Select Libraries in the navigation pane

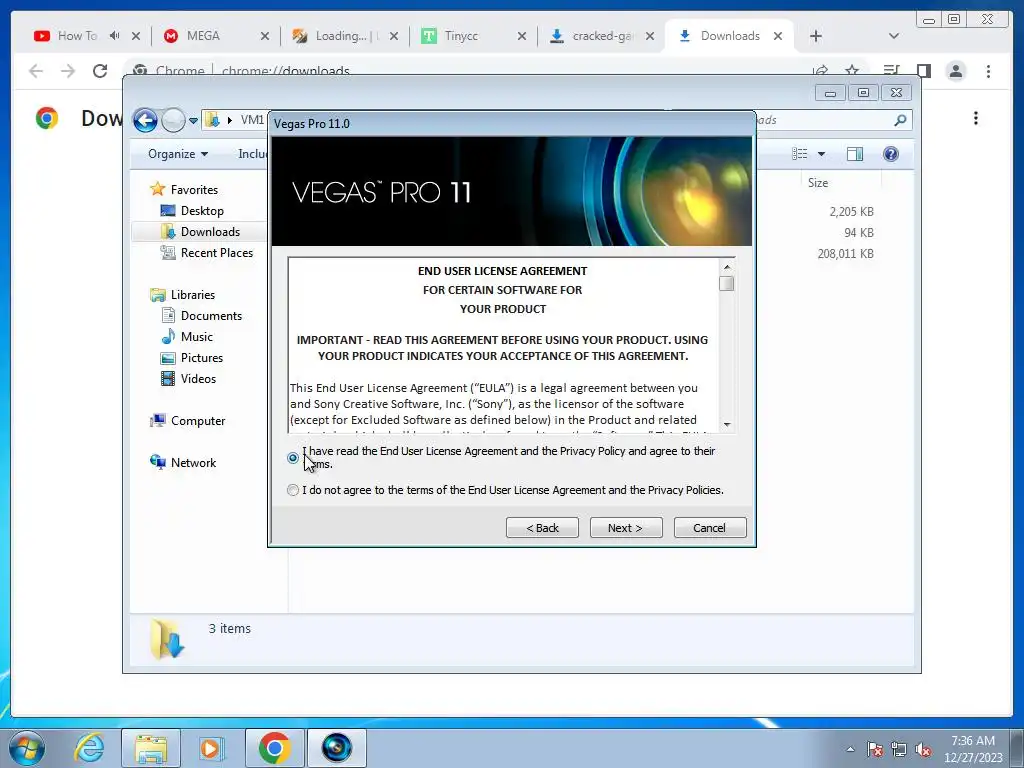click(x=182, y=295)
